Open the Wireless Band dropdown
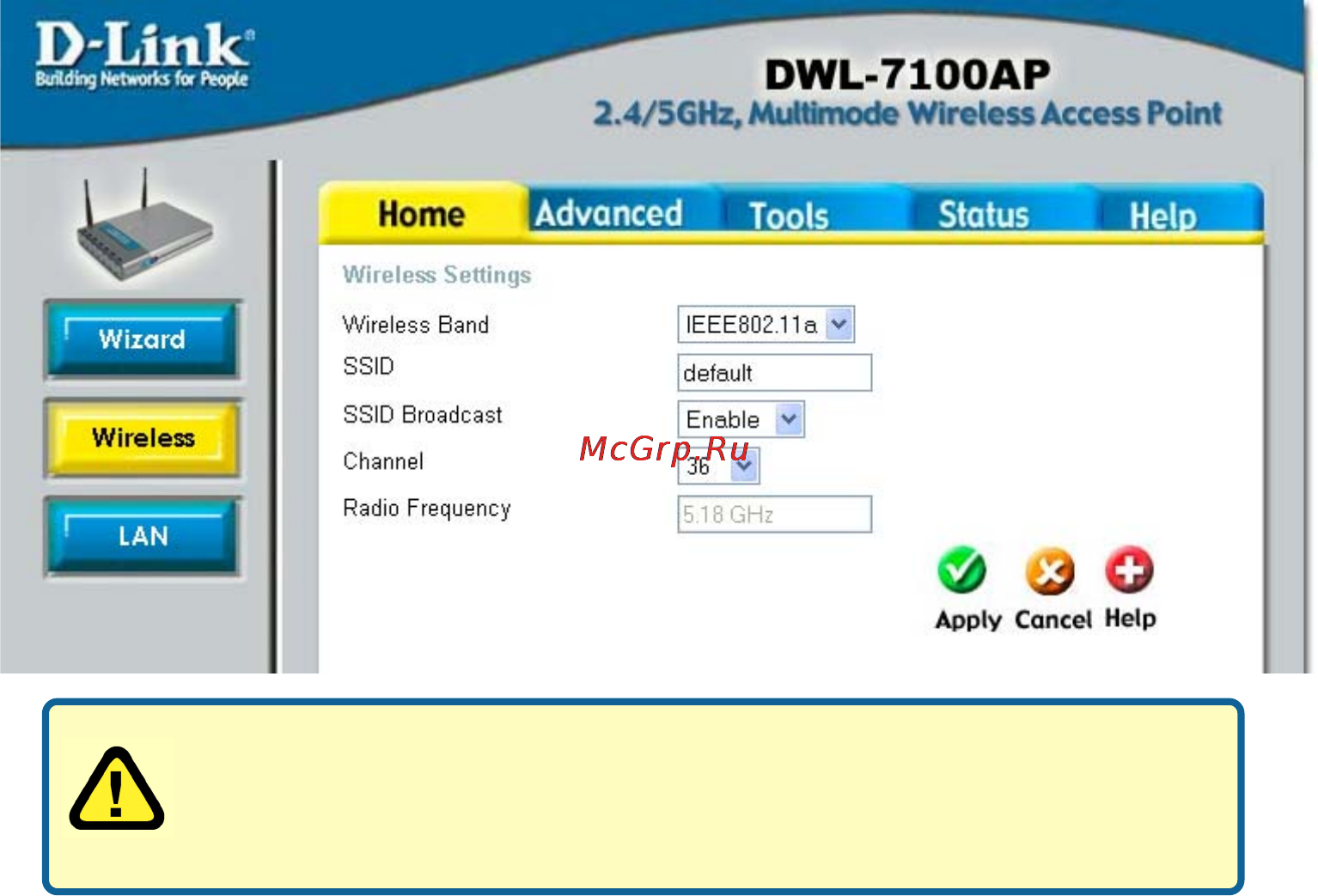This screenshot has width=1318, height=896. tap(766, 325)
